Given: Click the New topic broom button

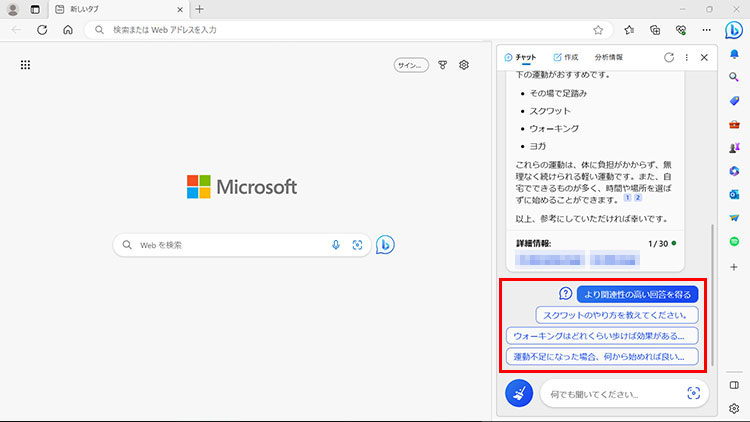Looking at the screenshot, I should tap(519, 394).
